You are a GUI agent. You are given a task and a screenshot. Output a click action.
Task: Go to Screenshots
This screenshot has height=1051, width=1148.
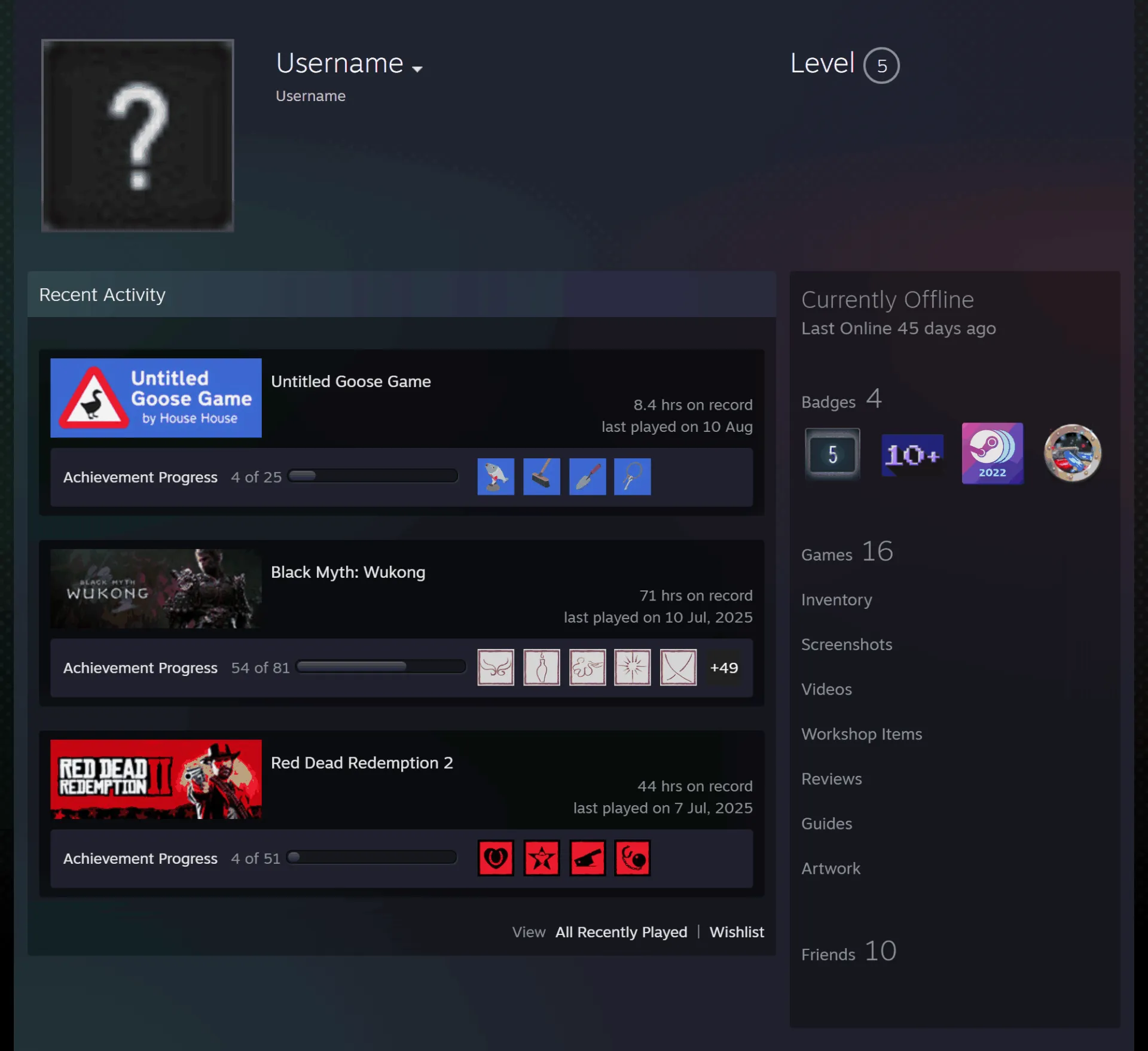pos(847,644)
